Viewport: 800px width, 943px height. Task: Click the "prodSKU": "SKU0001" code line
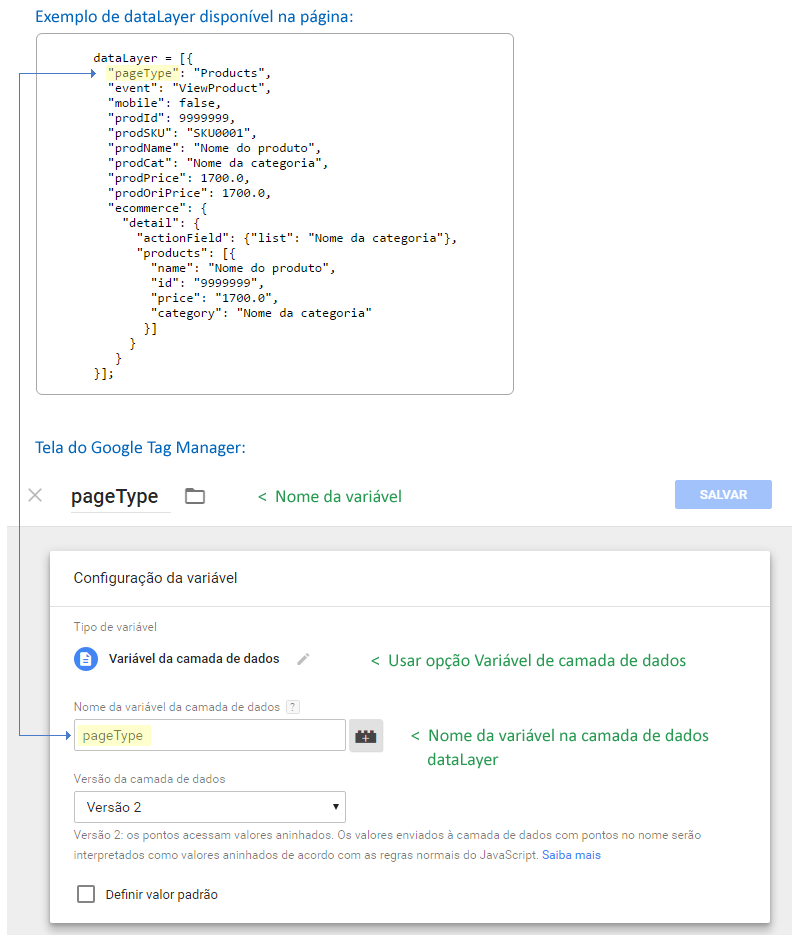[x=182, y=134]
